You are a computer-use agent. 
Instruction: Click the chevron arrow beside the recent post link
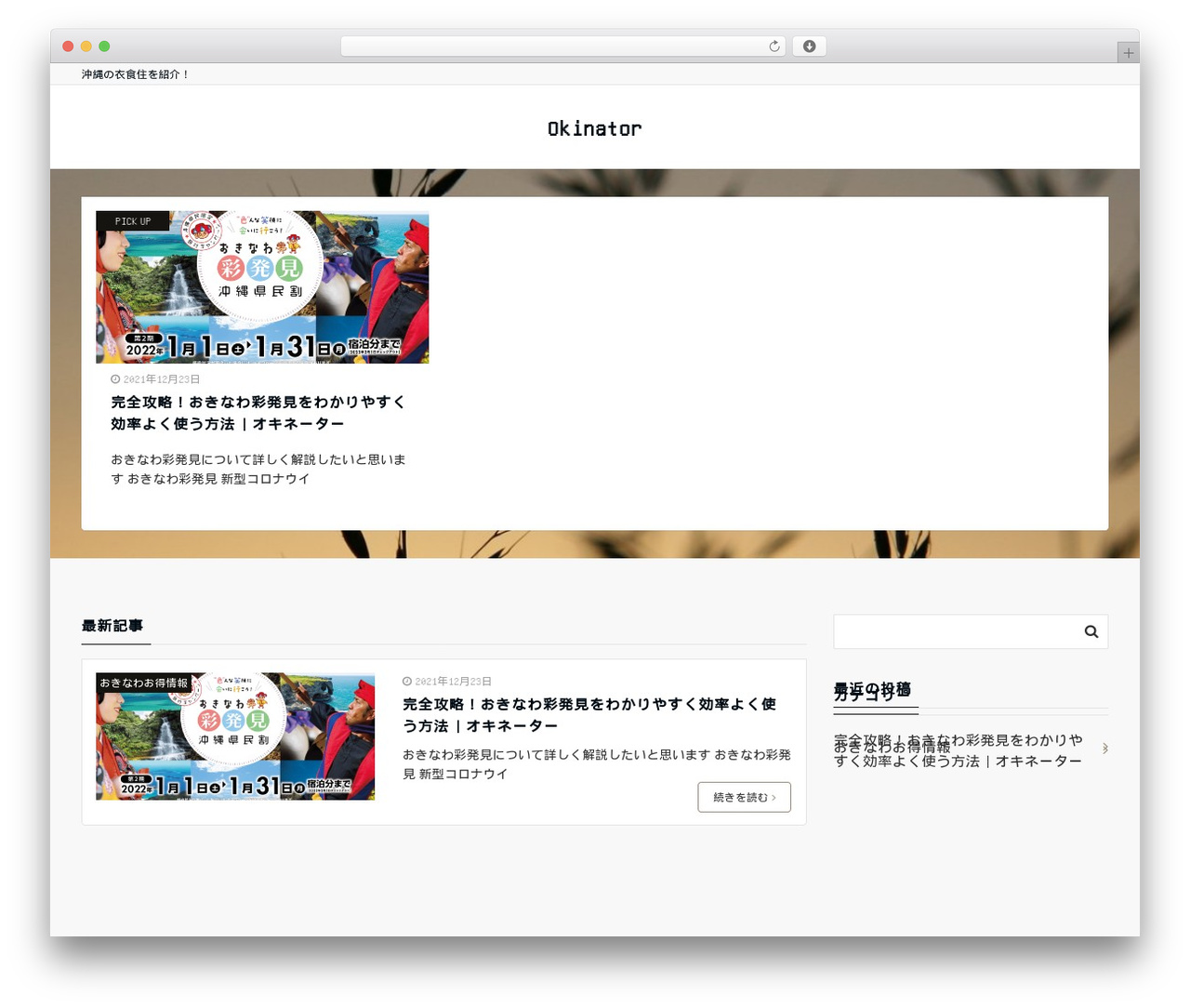pos(1104,748)
